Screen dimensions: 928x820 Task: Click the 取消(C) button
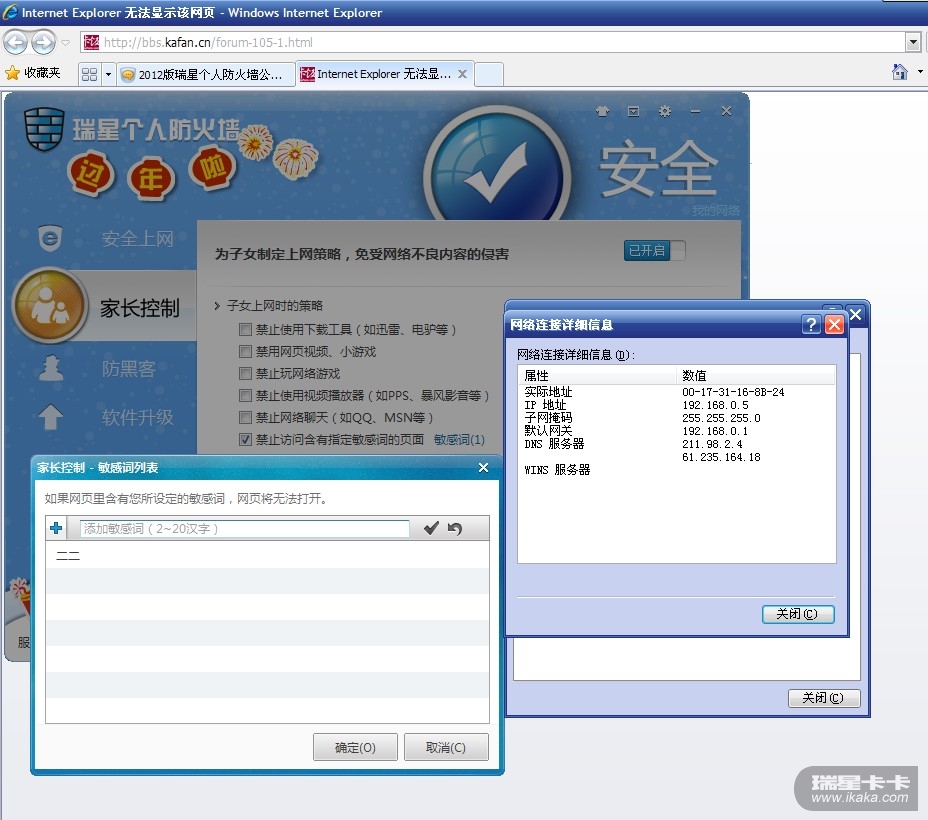[x=446, y=747]
